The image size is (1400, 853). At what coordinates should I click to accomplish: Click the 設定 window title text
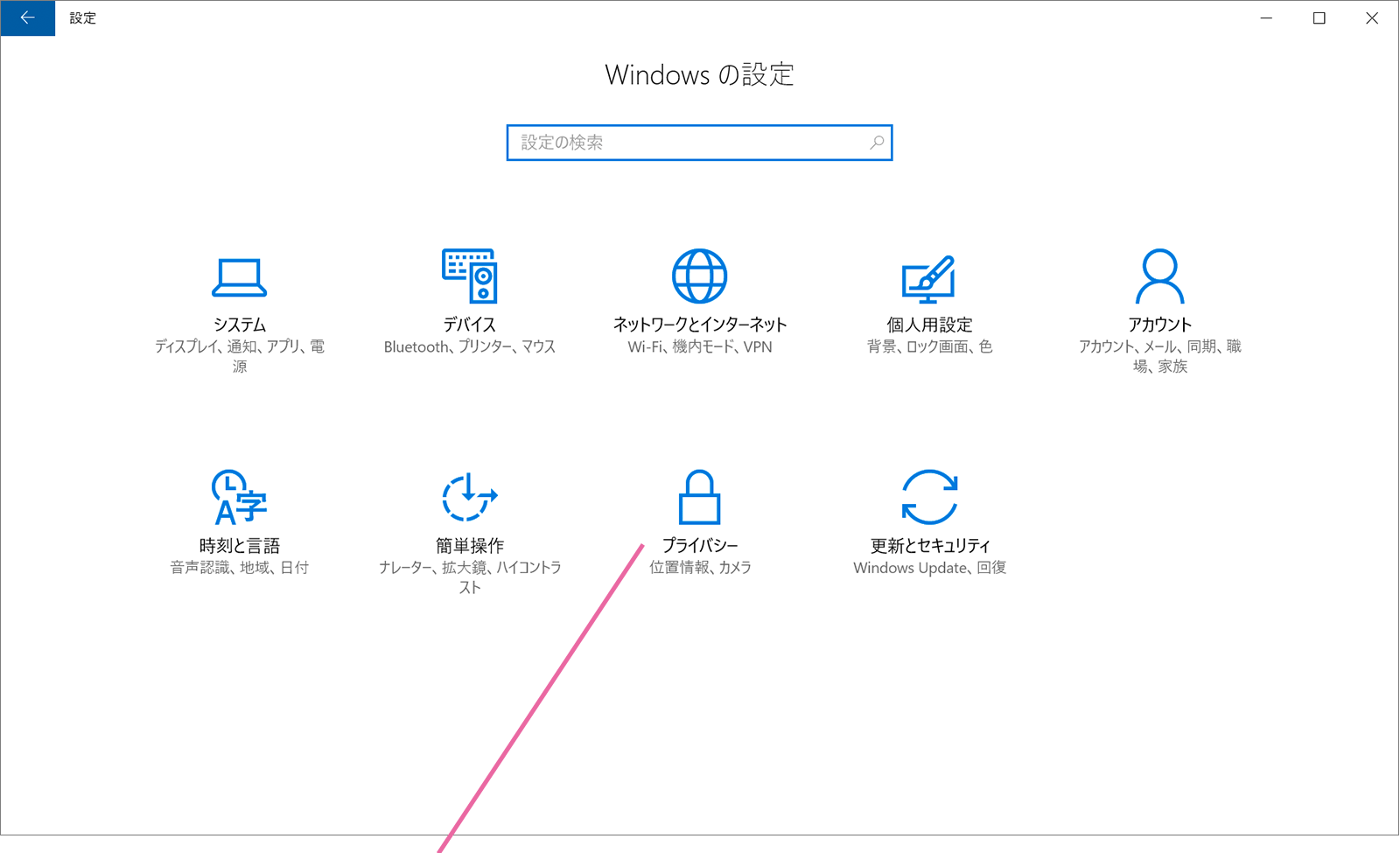[83, 17]
